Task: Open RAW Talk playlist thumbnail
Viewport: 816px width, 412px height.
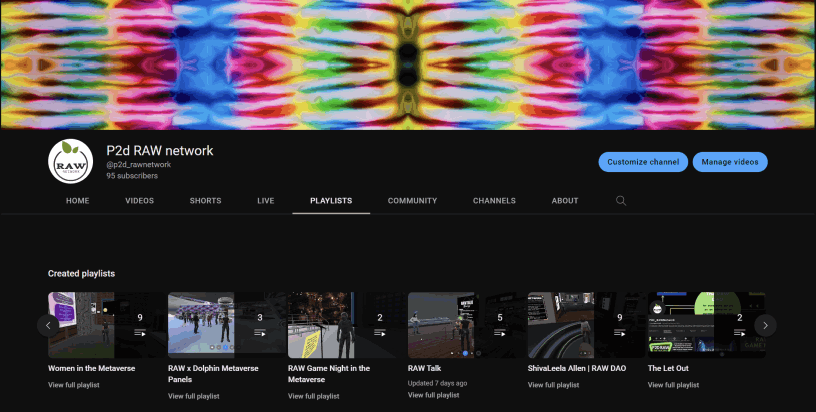Action: 467,325
